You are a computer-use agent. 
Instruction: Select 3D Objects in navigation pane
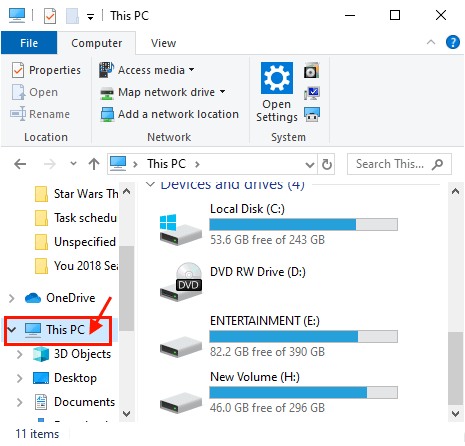pos(72,354)
